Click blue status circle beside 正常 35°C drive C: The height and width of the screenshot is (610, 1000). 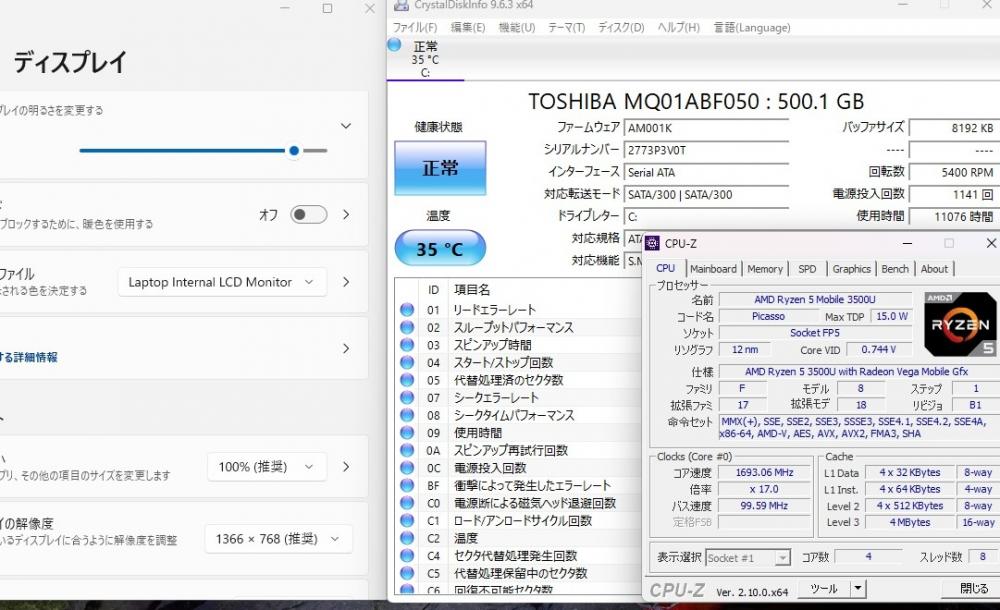pos(394,45)
